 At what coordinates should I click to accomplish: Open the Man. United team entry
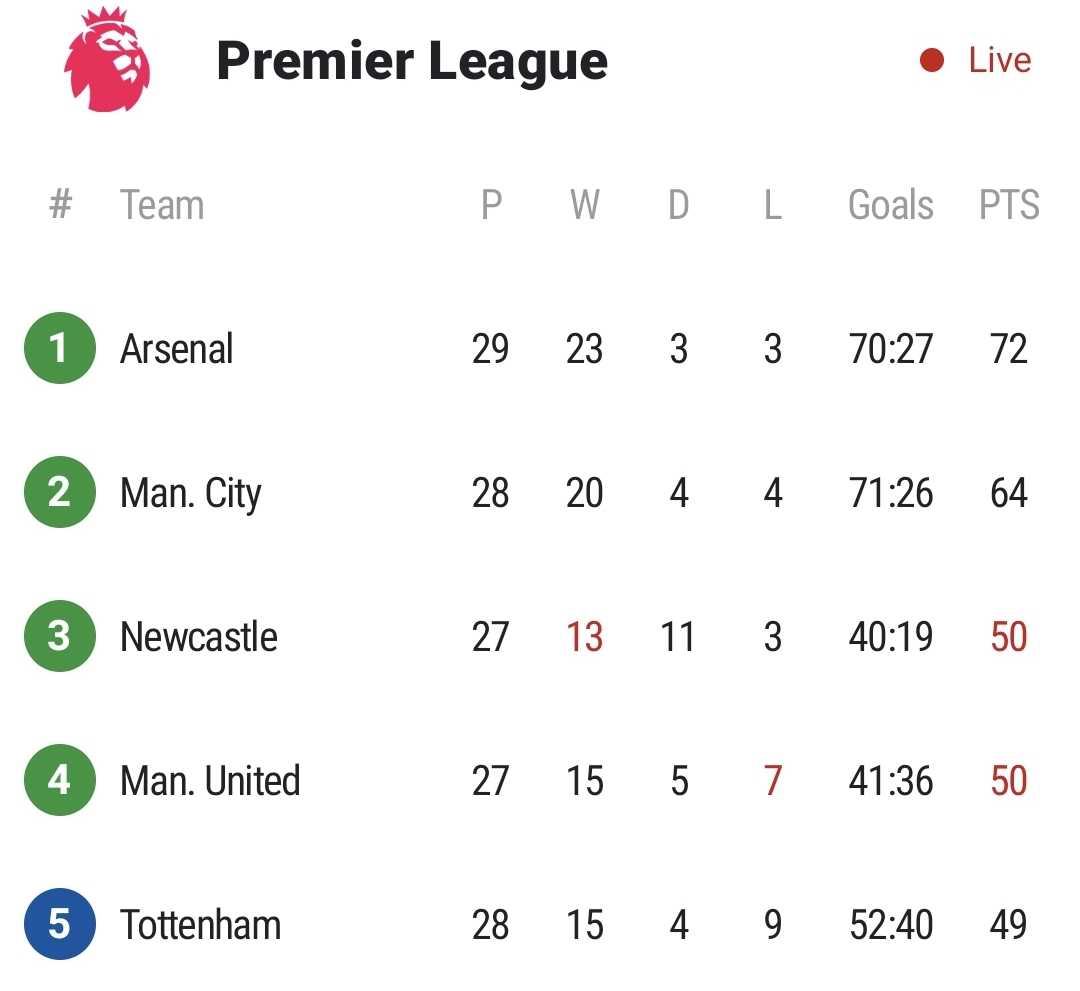tap(210, 780)
